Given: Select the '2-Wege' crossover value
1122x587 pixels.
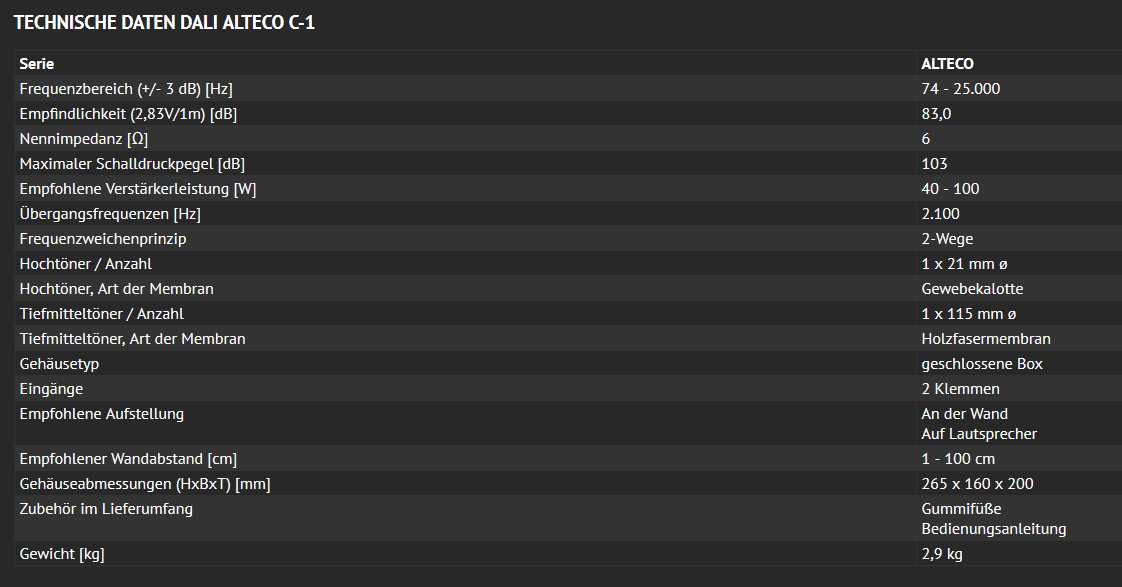Looking at the screenshot, I should [x=947, y=239].
